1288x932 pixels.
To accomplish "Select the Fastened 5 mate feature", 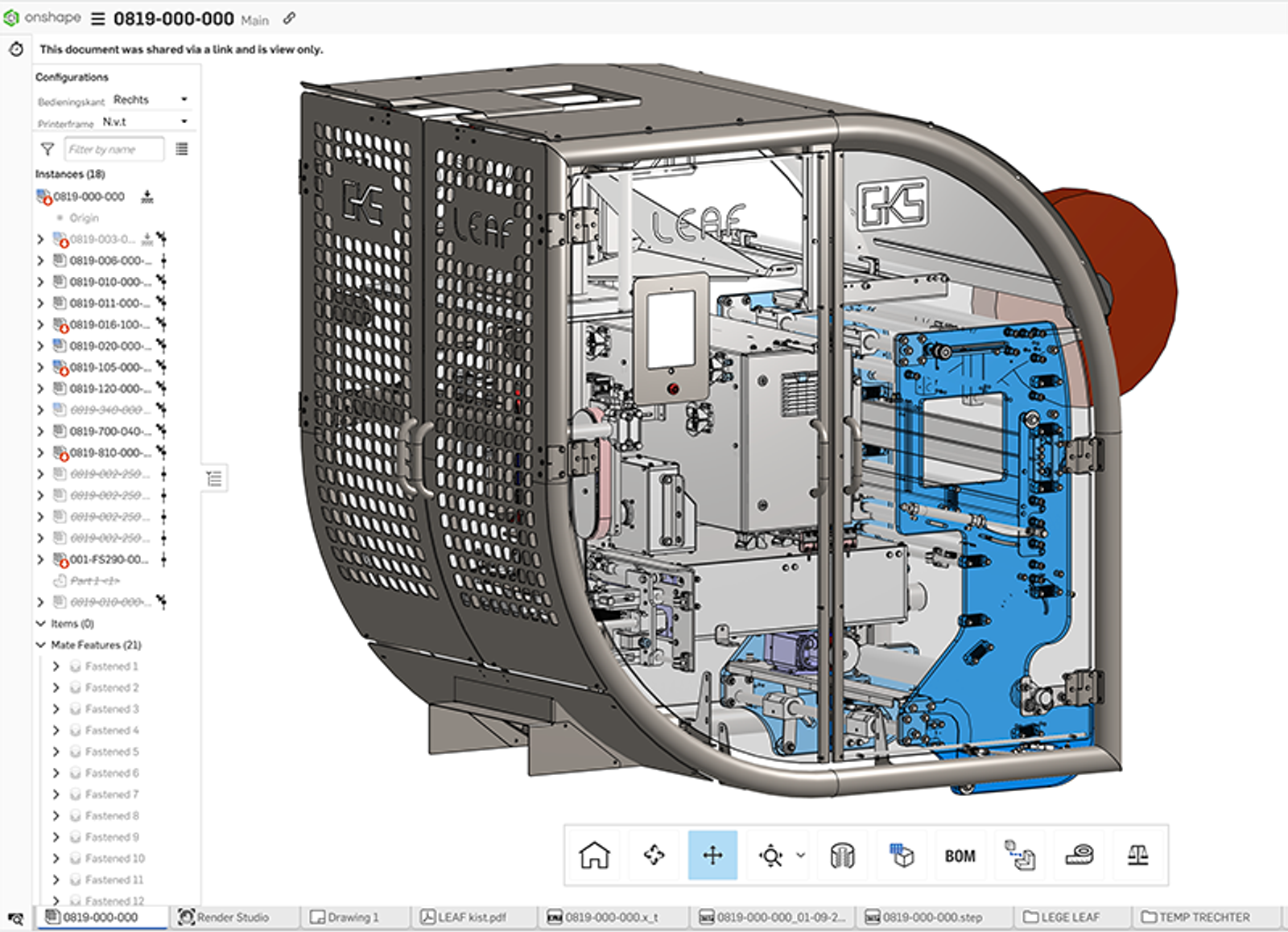I will [114, 752].
